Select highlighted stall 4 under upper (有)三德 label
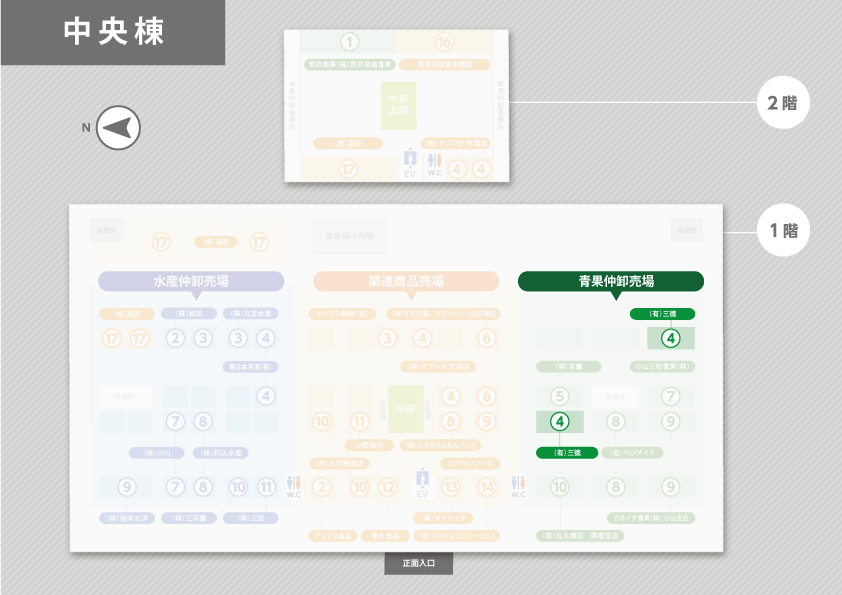This screenshot has width=842, height=595. (671, 338)
